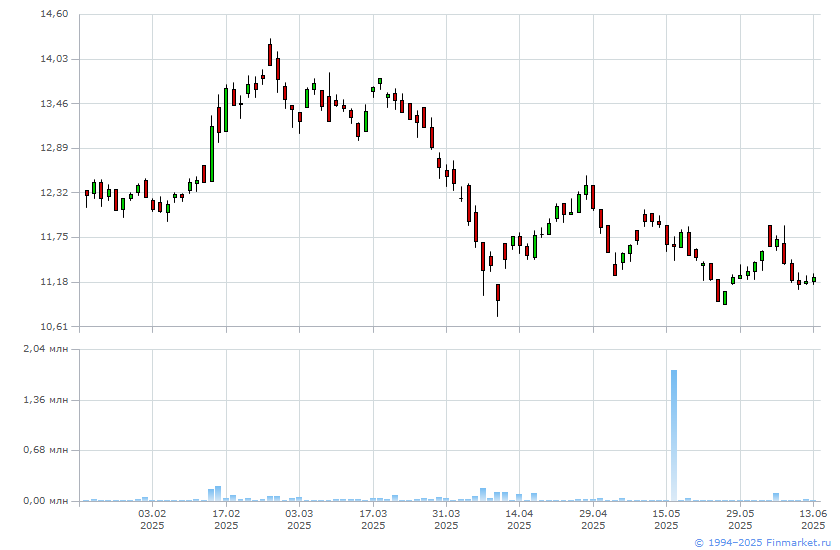This screenshot has height=550, width=840.
Task: Click the 17.02 2025 date label
Action: coord(226,519)
